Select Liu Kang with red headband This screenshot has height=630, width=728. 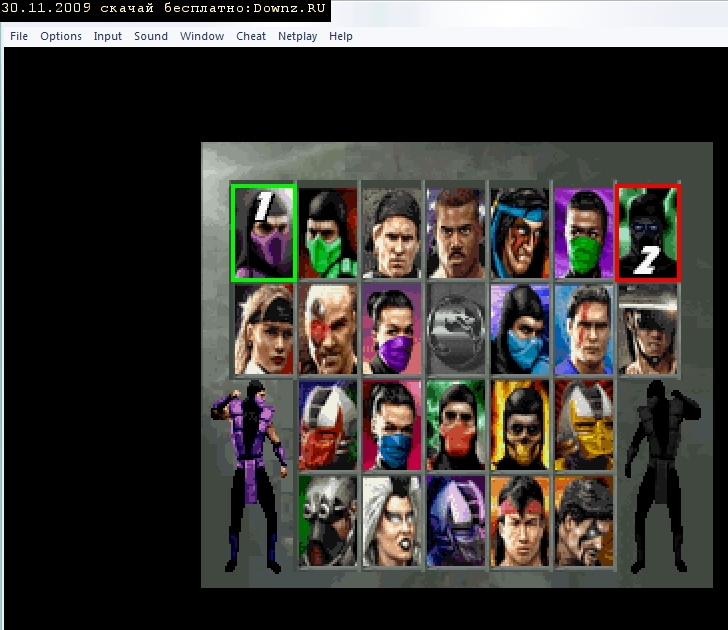520,521
